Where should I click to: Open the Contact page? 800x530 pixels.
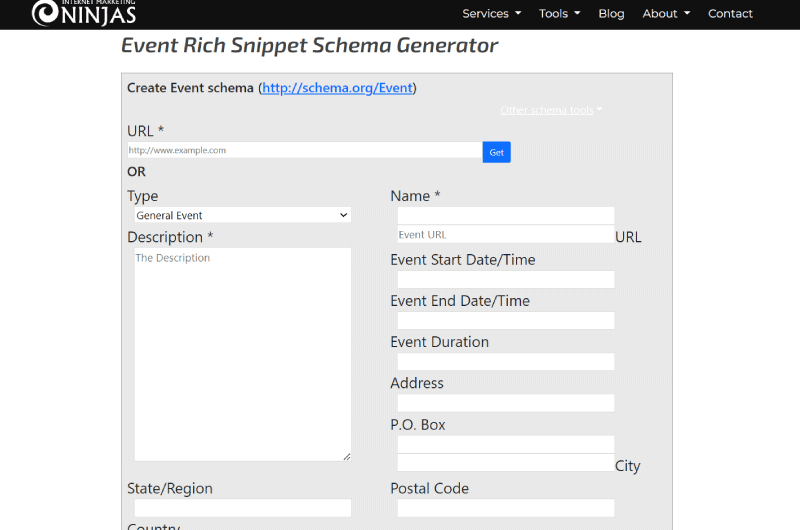[730, 14]
